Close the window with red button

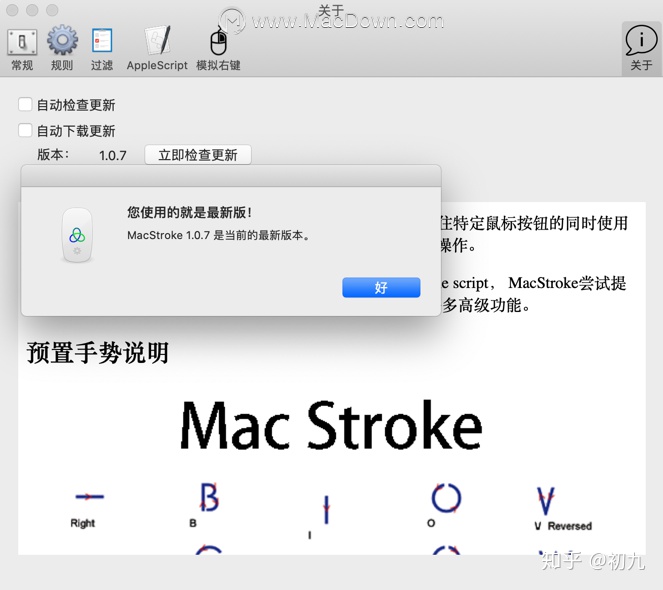(x=12, y=10)
